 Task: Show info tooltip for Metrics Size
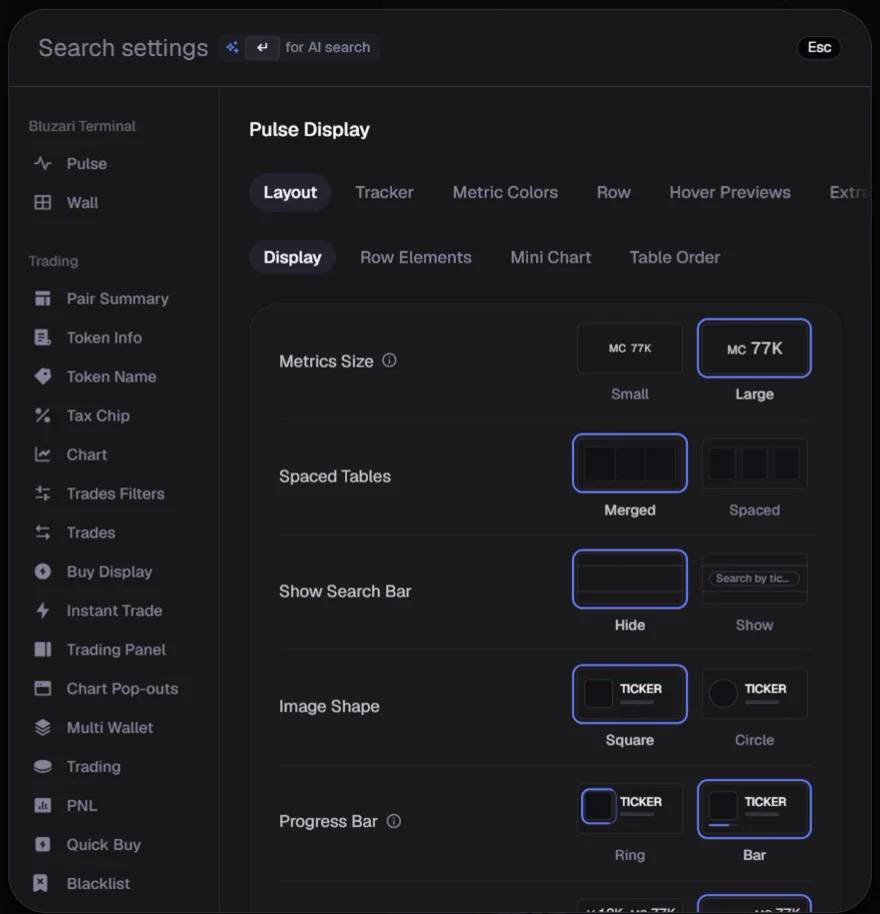pos(389,361)
